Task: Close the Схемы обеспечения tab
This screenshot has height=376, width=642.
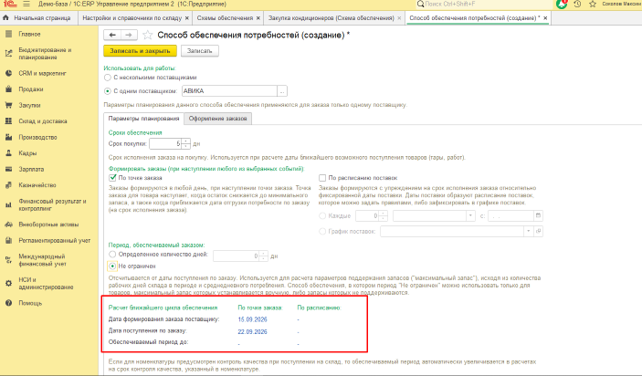Action: point(258,18)
